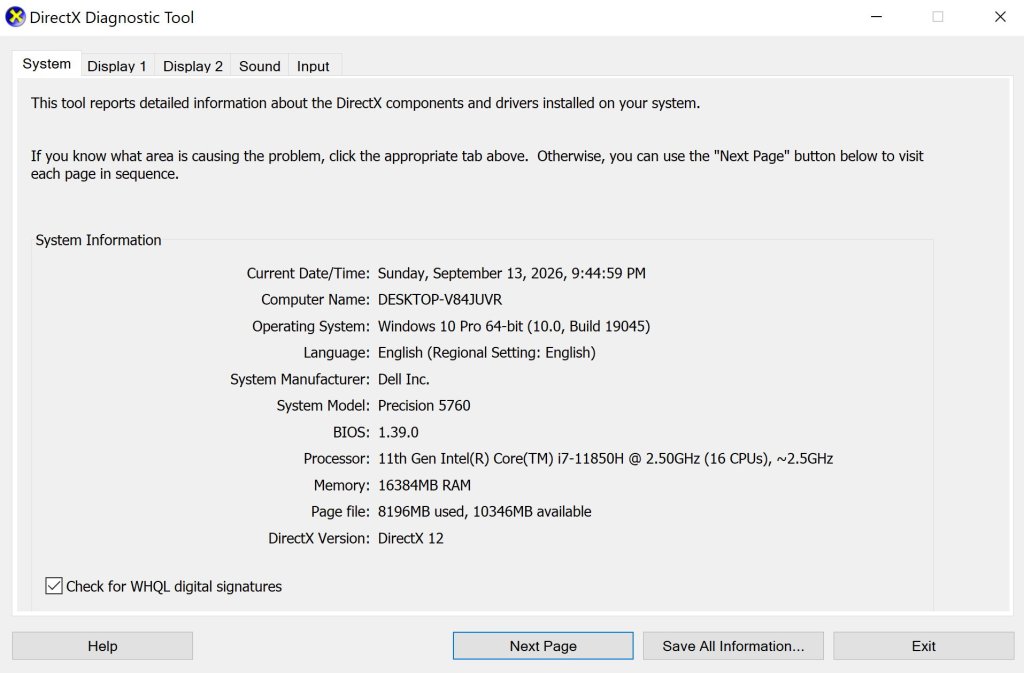Click the 'Page file:' label

pos(340,512)
